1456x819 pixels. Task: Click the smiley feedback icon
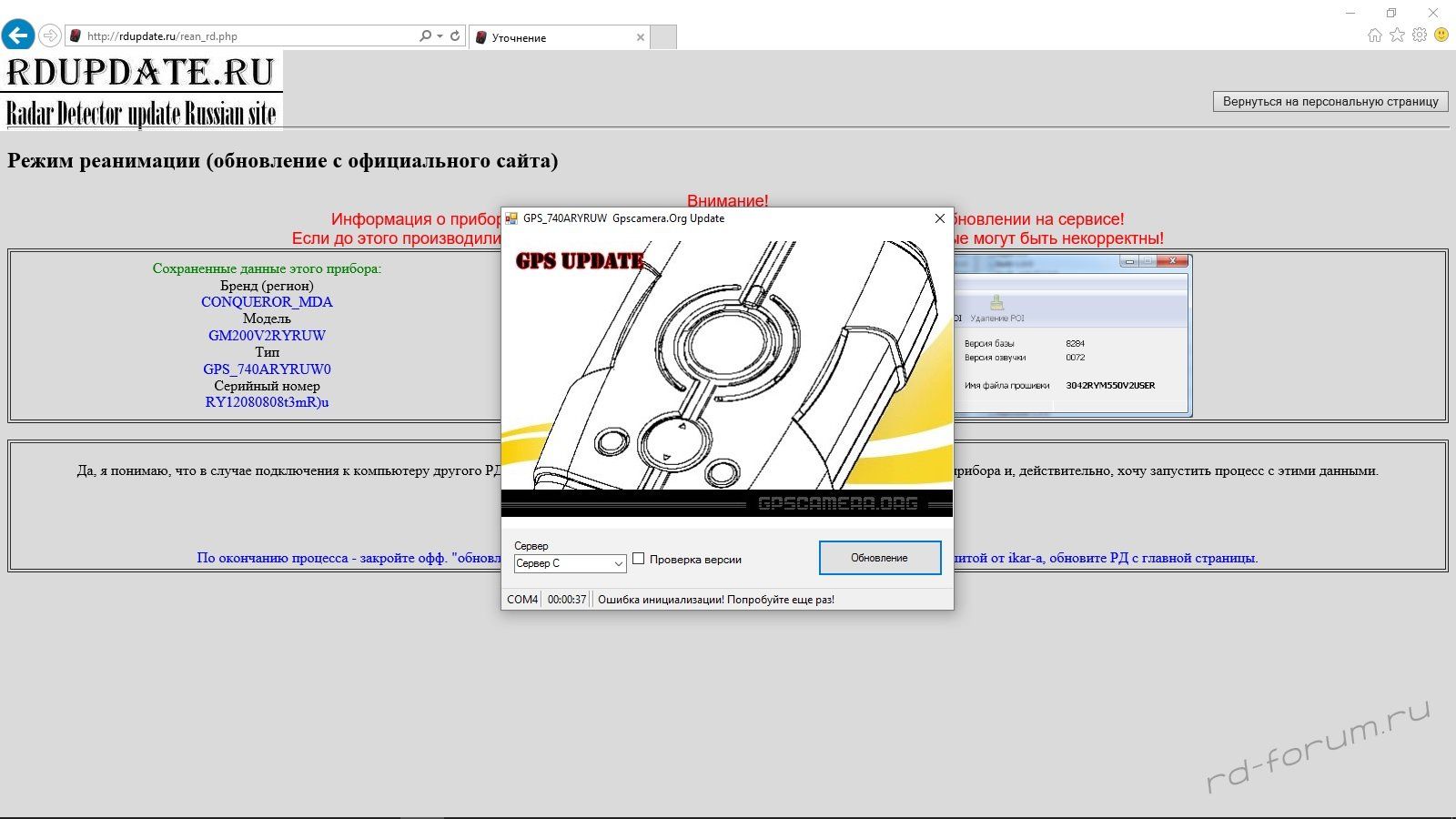[x=1441, y=35]
